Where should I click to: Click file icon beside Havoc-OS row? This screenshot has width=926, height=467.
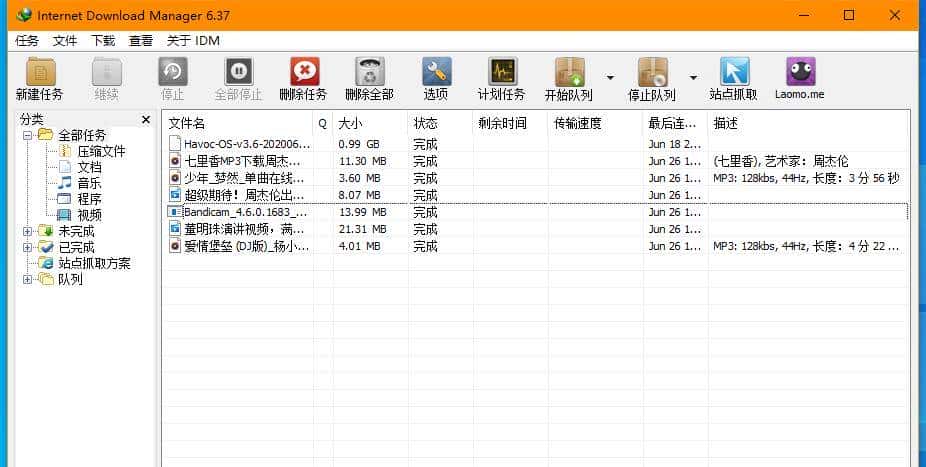[x=174, y=143]
